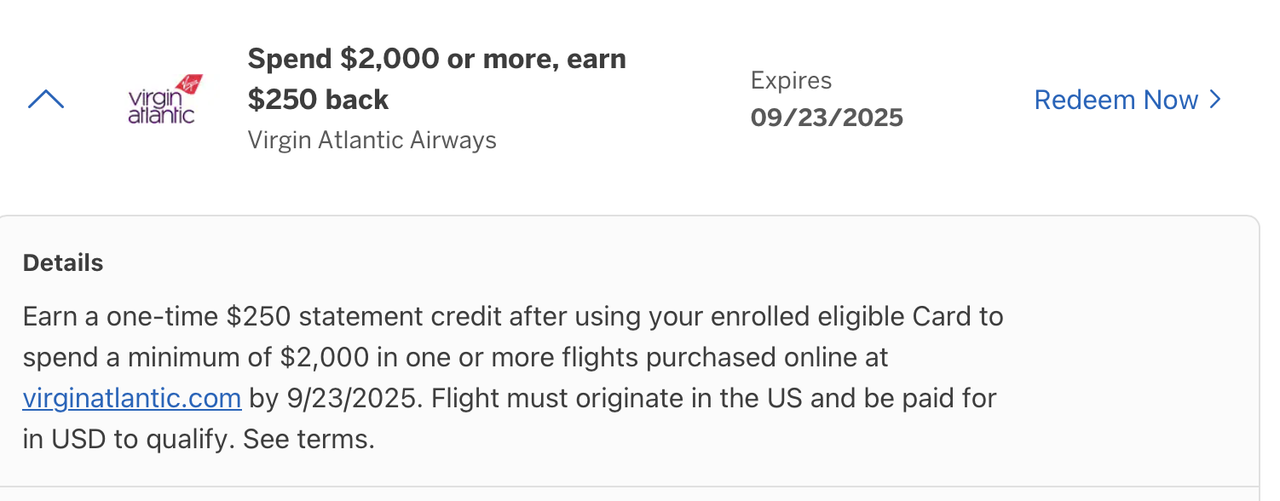Click the Details heading

[62, 263]
